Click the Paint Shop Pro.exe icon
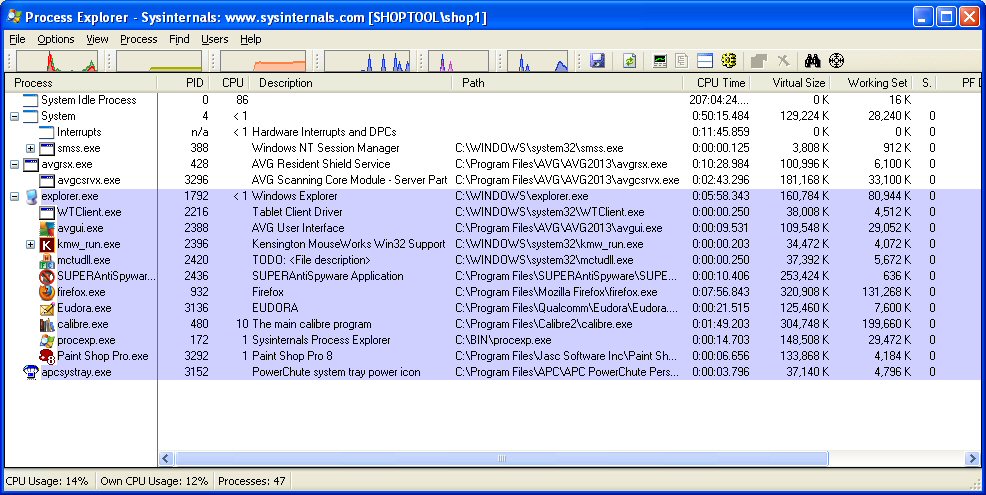The image size is (986, 495). point(47,356)
